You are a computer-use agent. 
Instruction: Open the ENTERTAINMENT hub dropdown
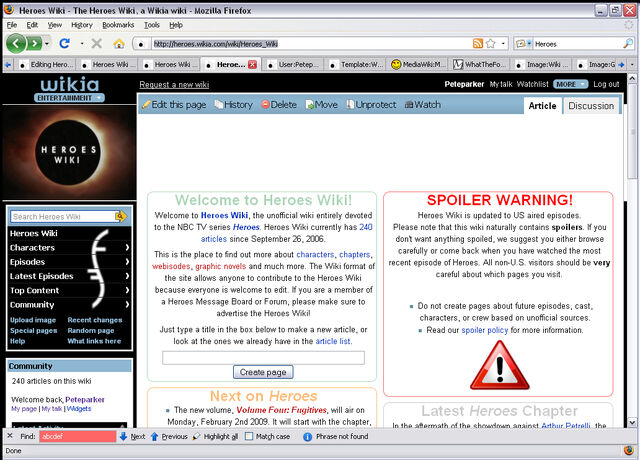point(69,98)
